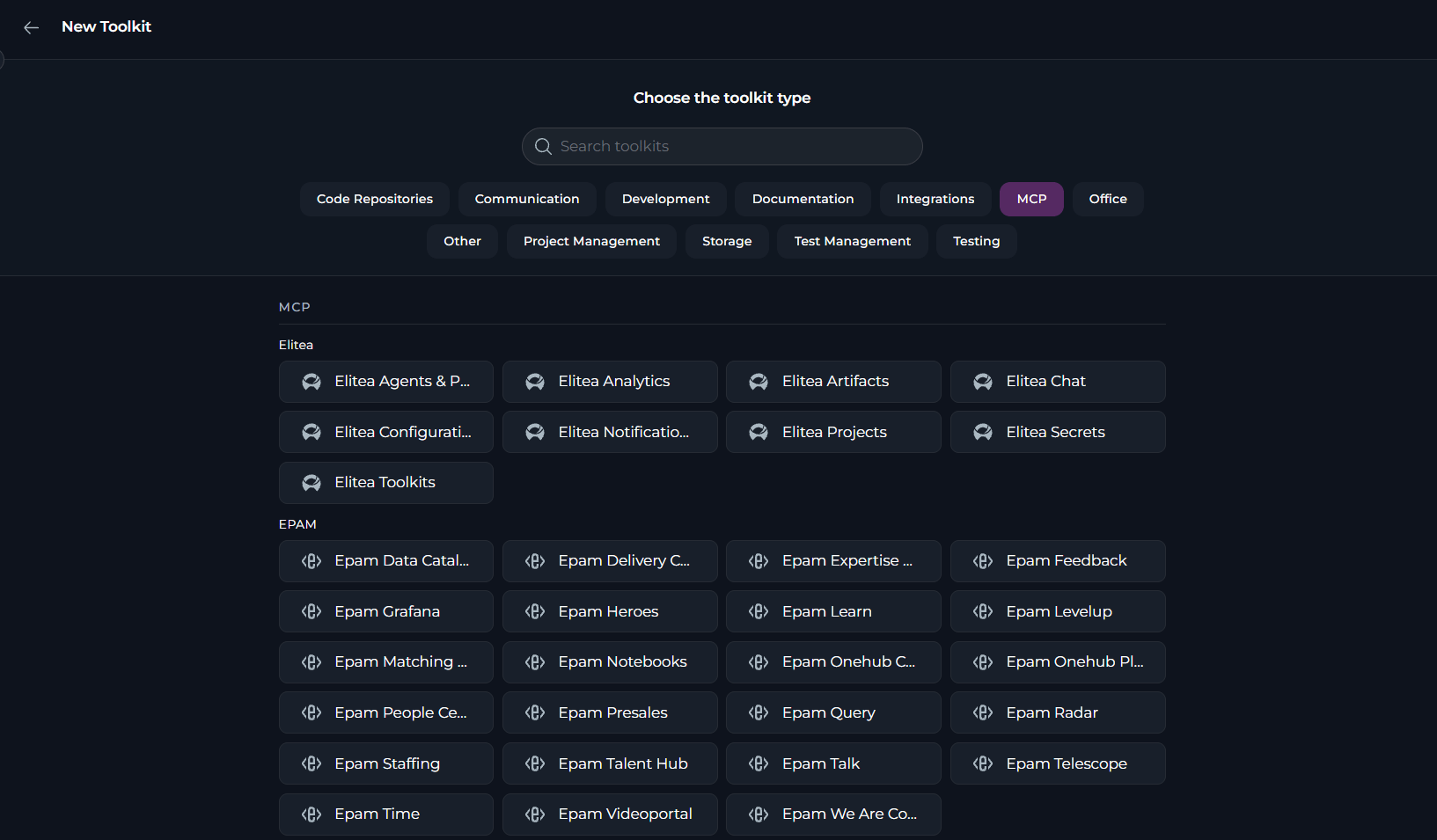
Task: Show Development toolkits
Action: coord(665,199)
